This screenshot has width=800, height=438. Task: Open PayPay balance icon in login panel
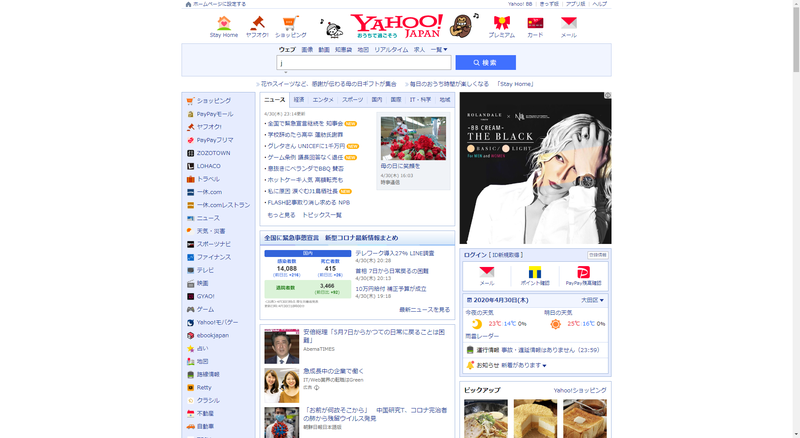583,272
